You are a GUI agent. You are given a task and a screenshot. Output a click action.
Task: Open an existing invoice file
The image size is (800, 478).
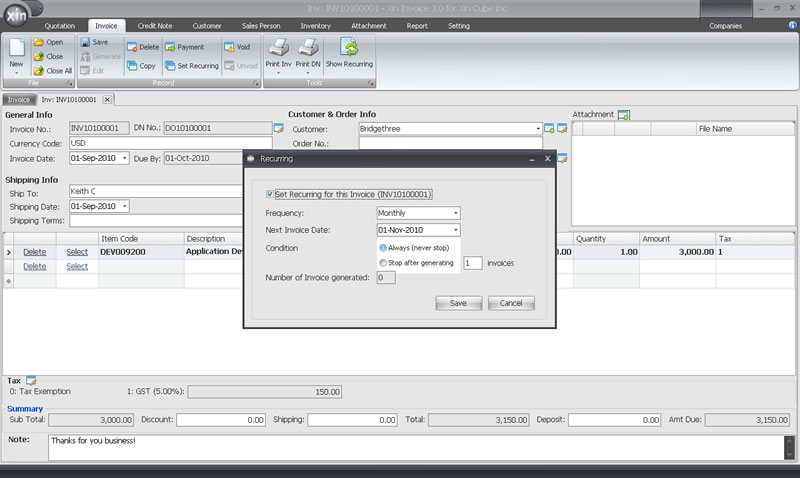pyautogui.click(x=48, y=42)
